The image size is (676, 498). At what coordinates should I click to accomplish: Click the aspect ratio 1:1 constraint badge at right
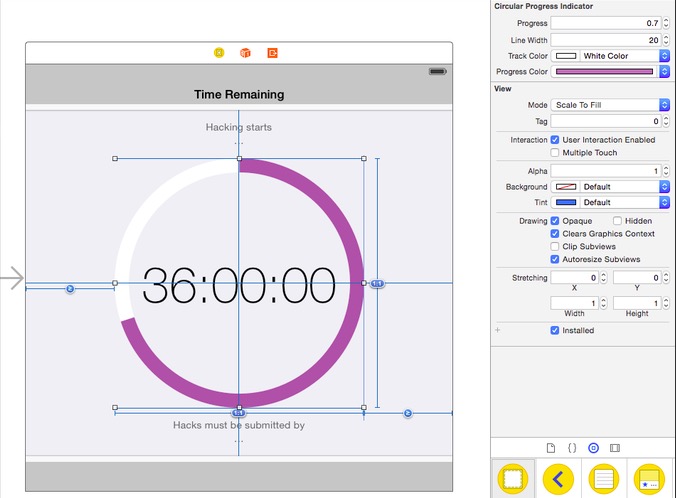[x=377, y=283]
